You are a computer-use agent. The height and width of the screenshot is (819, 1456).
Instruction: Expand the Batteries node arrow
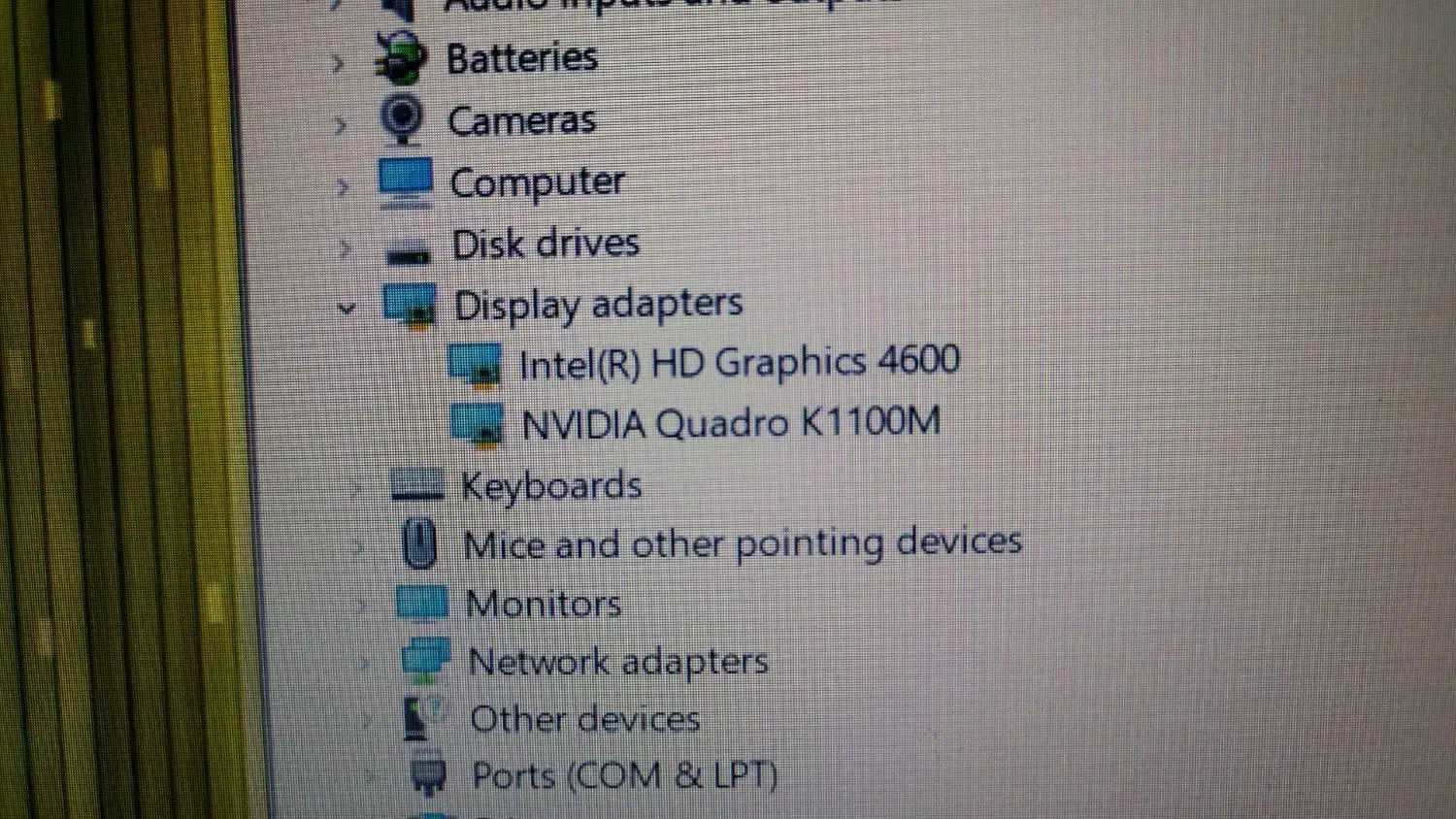click(338, 64)
